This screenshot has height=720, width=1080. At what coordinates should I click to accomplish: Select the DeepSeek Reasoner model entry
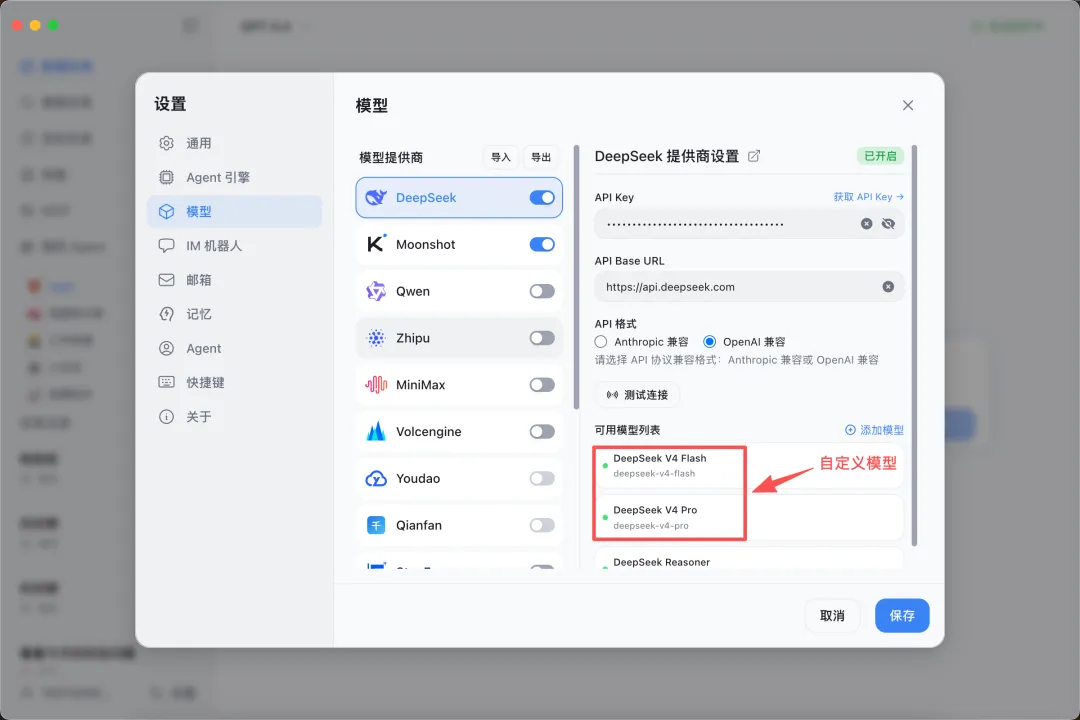coord(749,558)
